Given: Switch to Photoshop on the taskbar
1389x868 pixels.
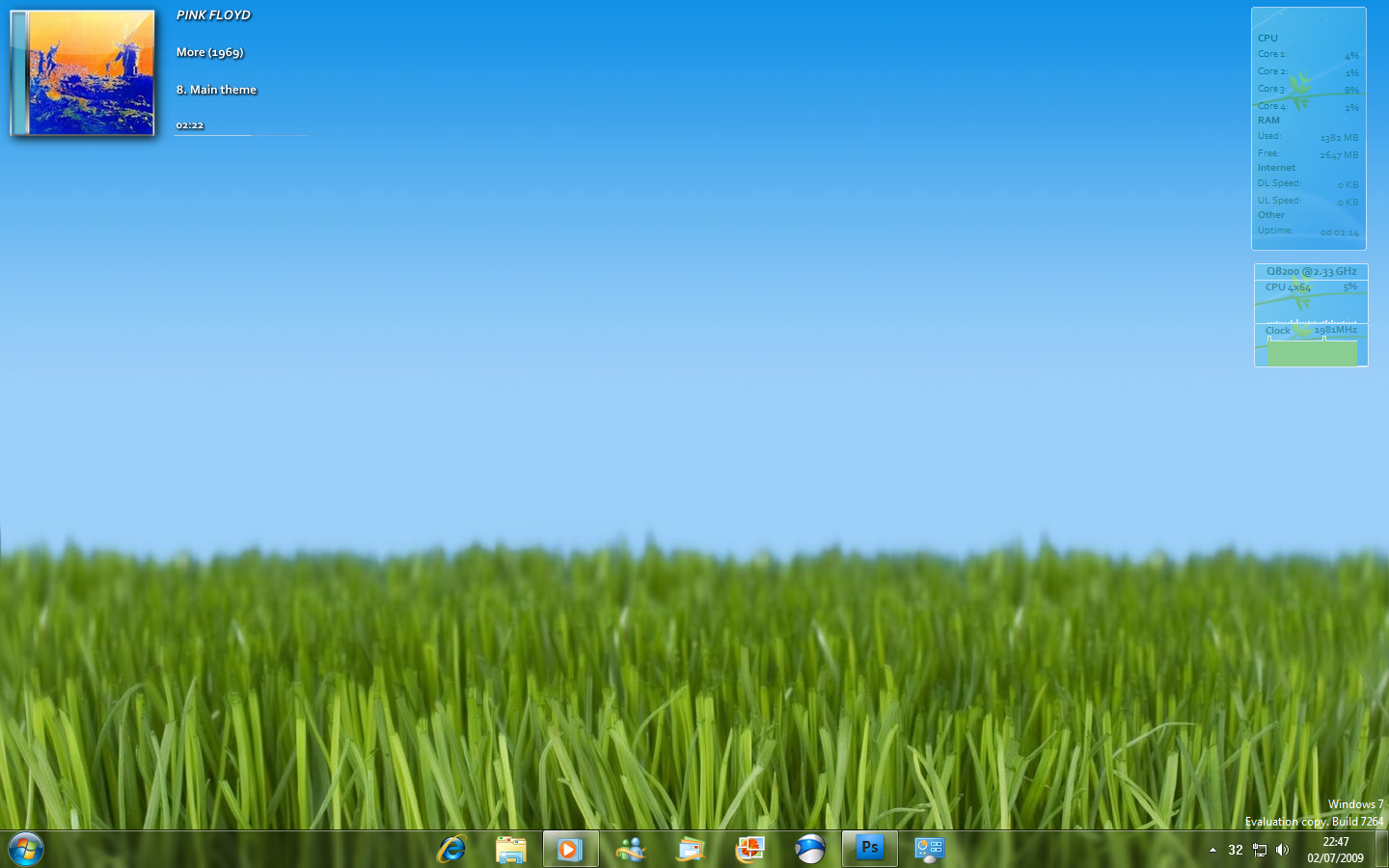Looking at the screenshot, I should tap(870, 849).
